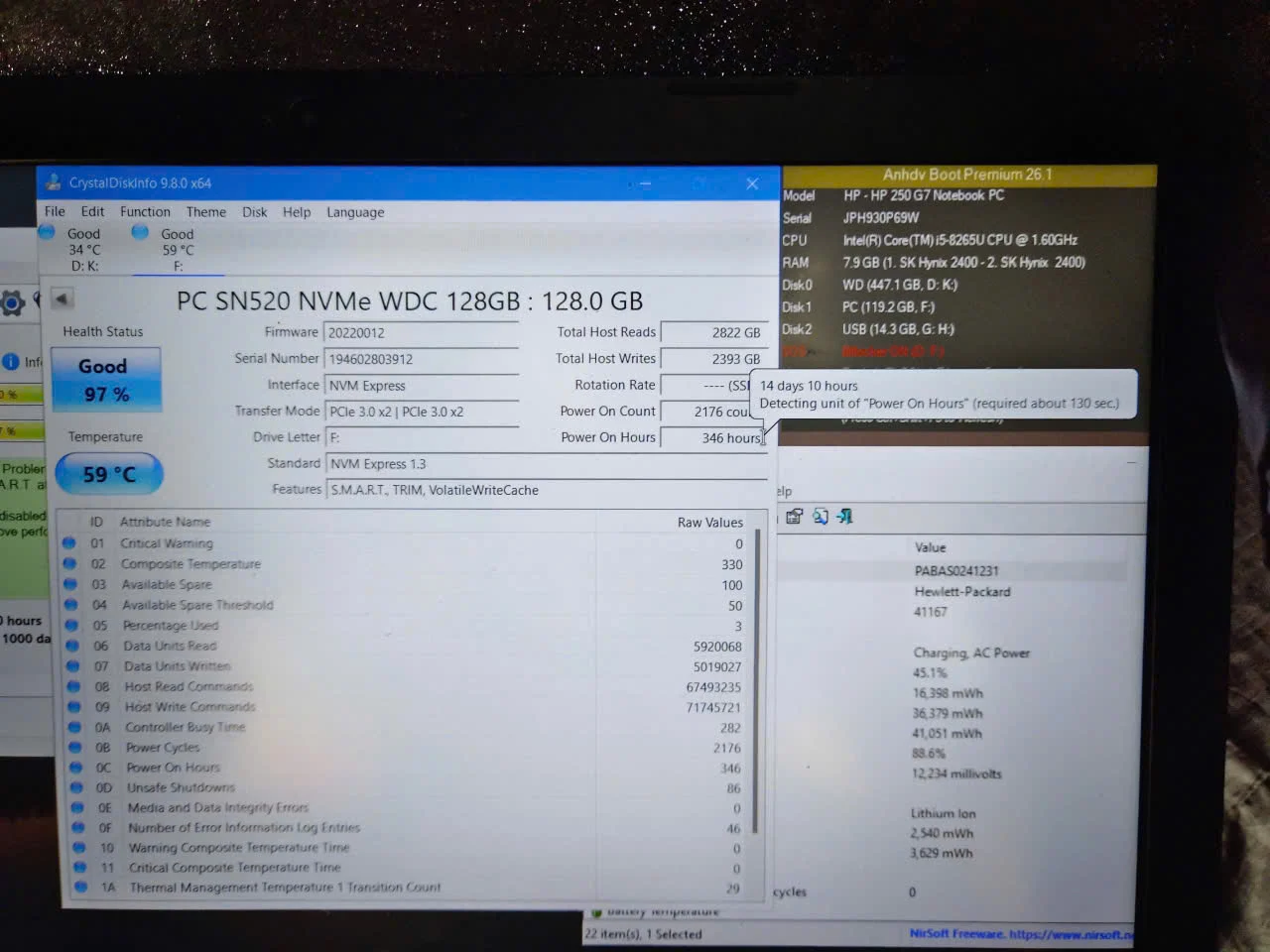Select the Thermal Management Temperature 1 Transition Count row
Viewport: 1270px width, 952px height.
point(410,888)
